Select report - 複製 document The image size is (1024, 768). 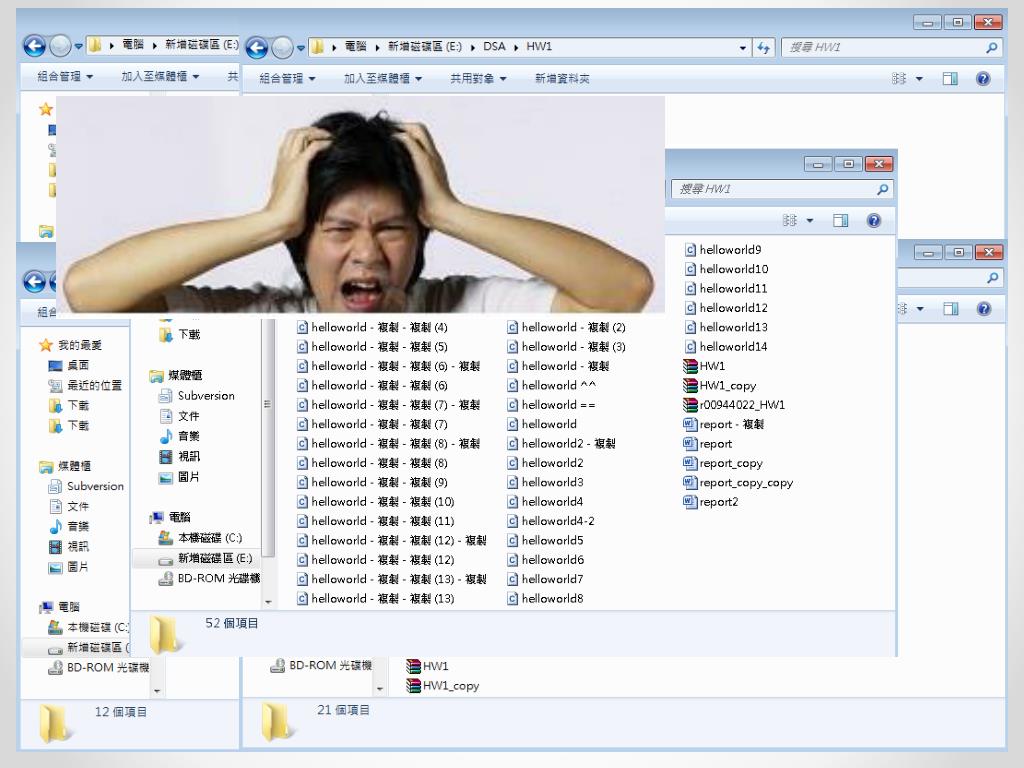[x=724, y=424]
